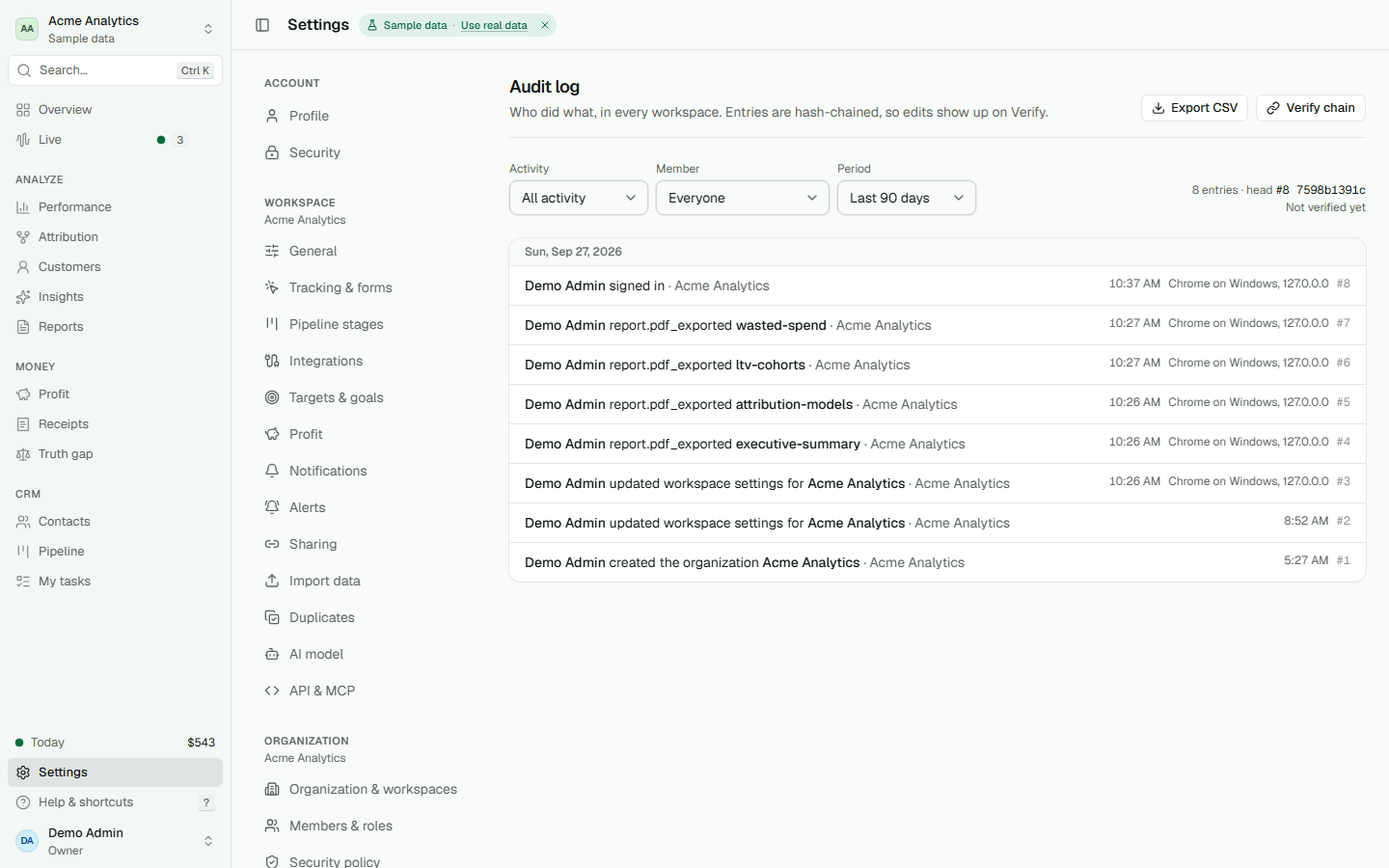The height and width of the screenshot is (868, 1389).
Task: Click the Integrations plug icon
Action: pyautogui.click(x=272, y=361)
